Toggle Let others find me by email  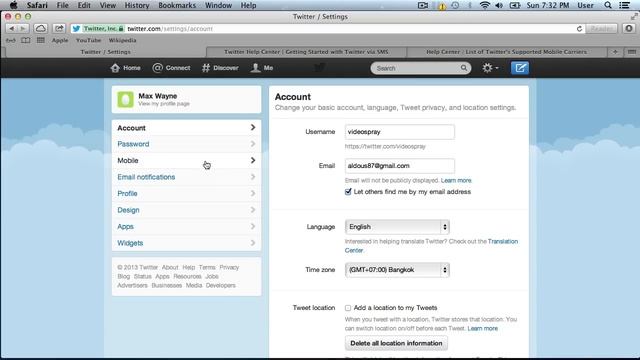tap(348, 191)
